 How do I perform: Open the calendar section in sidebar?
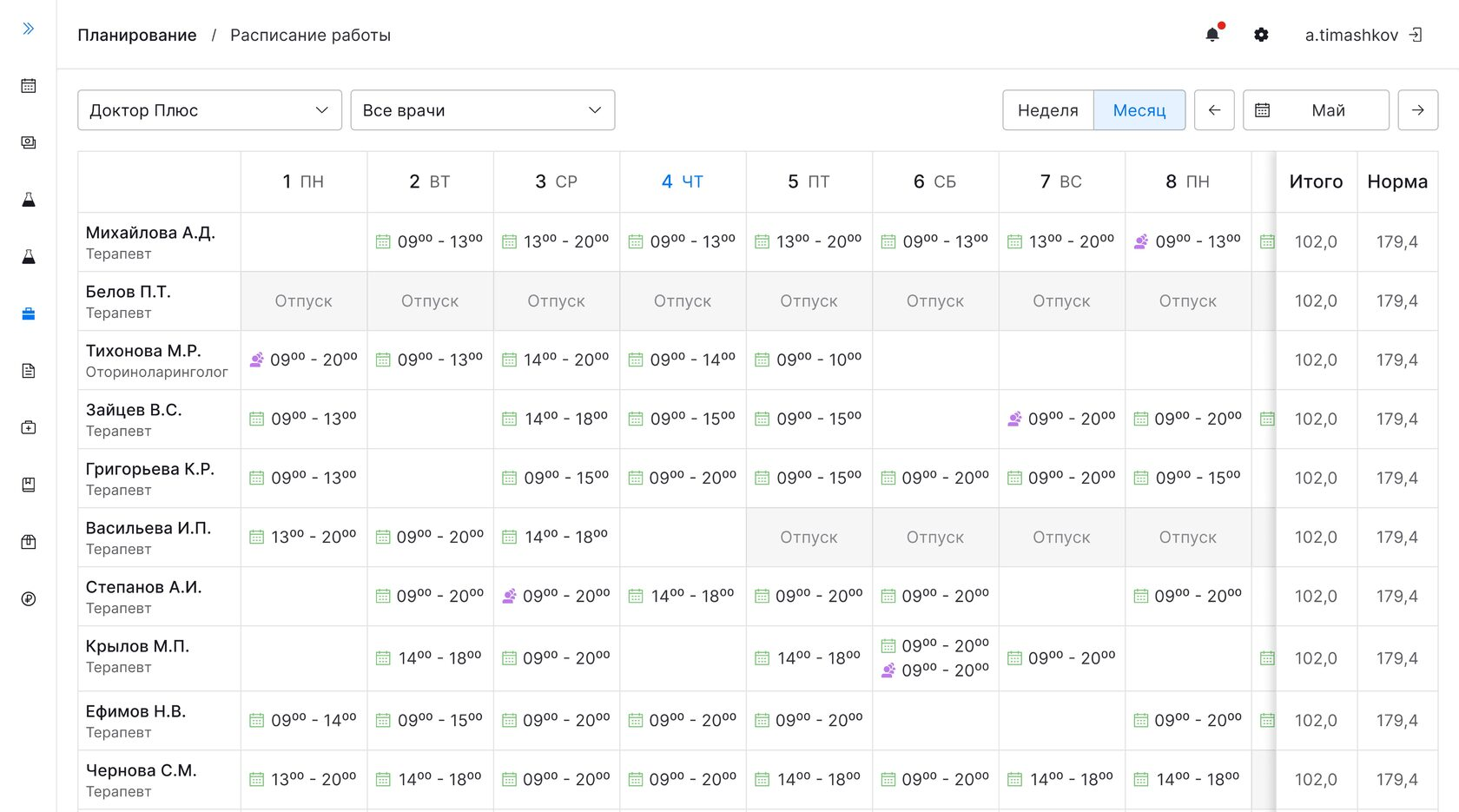pos(29,86)
